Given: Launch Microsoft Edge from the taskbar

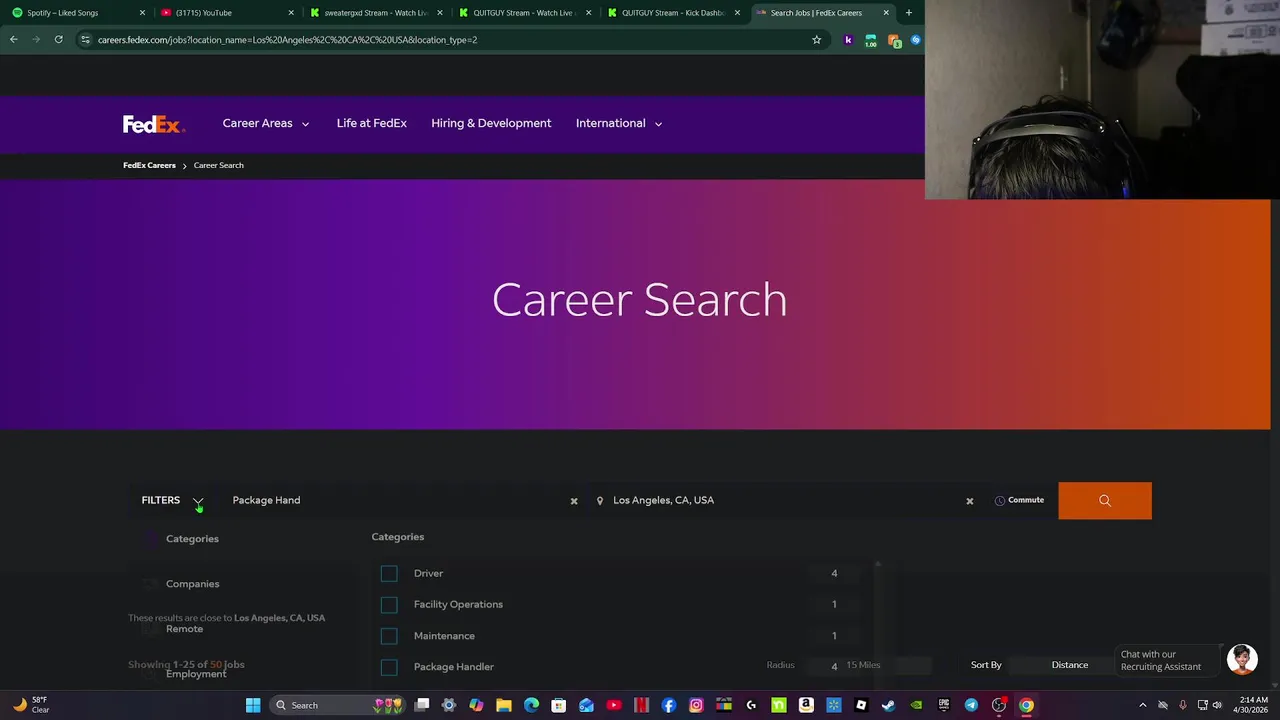Looking at the screenshot, I should coord(531,705).
